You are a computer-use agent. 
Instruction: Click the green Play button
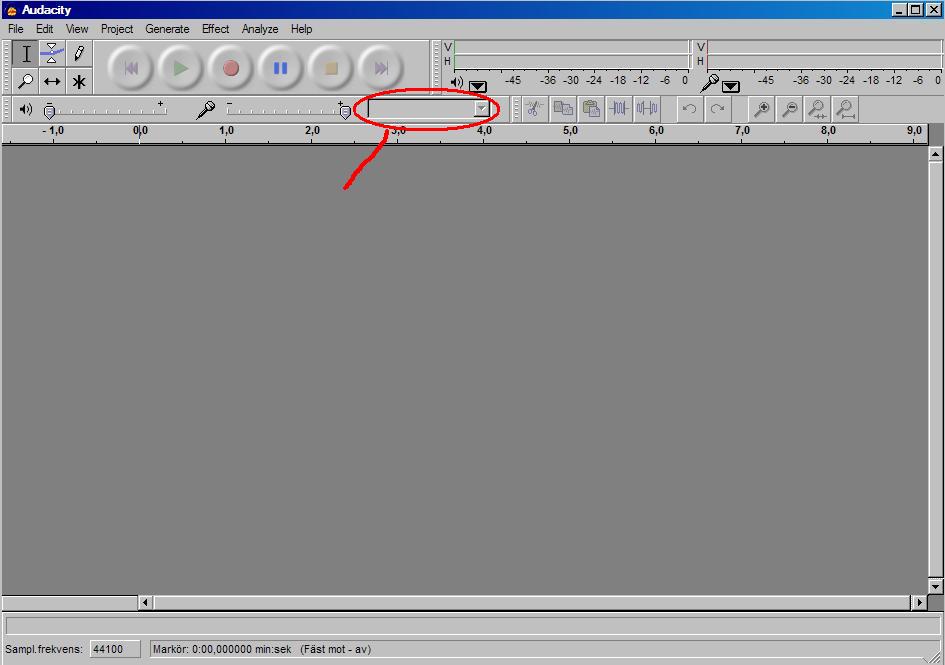[x=180, y=68]
